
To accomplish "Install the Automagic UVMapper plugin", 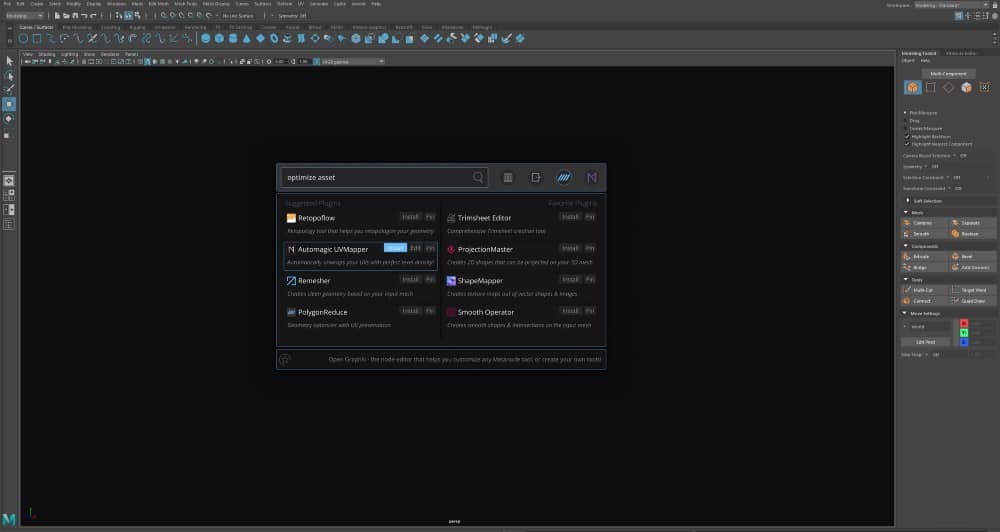I will [395, 248].
